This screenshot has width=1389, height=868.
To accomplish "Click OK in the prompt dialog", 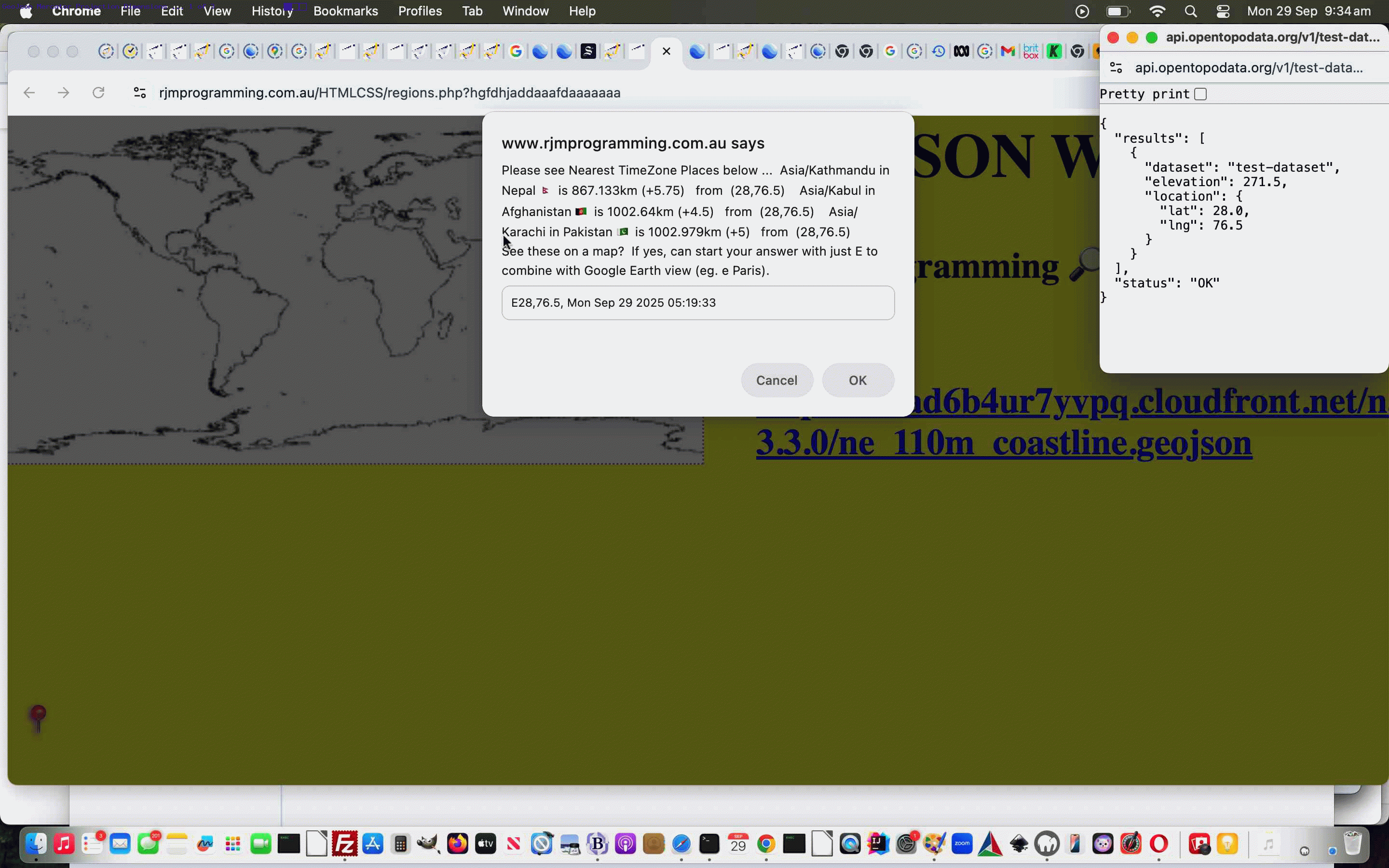I will click(858, 380).
